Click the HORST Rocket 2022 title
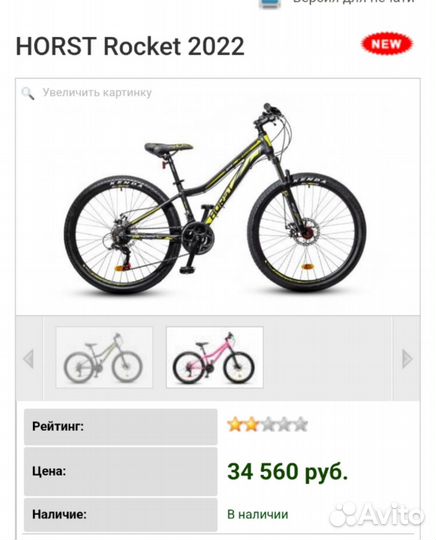The height and width of the screenshot is (540, 436). tap(130, 46)
